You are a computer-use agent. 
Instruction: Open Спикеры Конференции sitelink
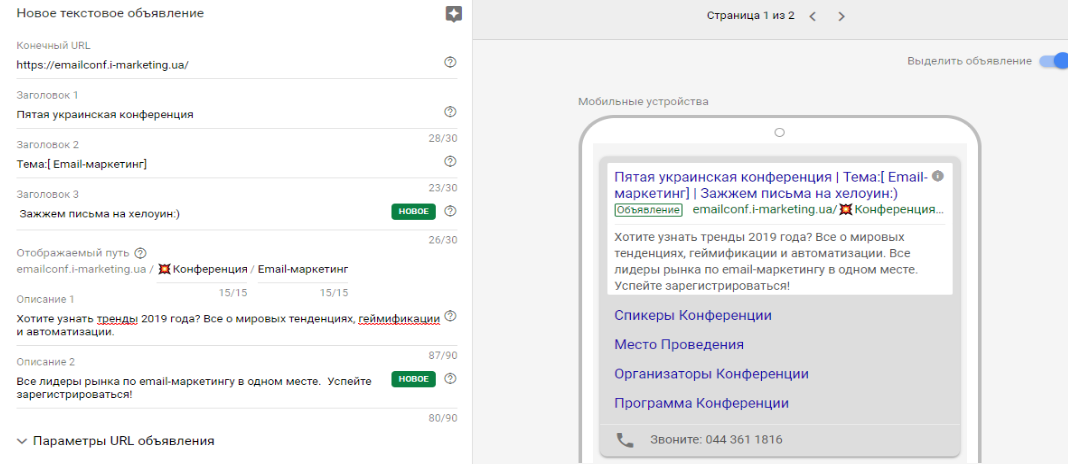pos(693,315)
